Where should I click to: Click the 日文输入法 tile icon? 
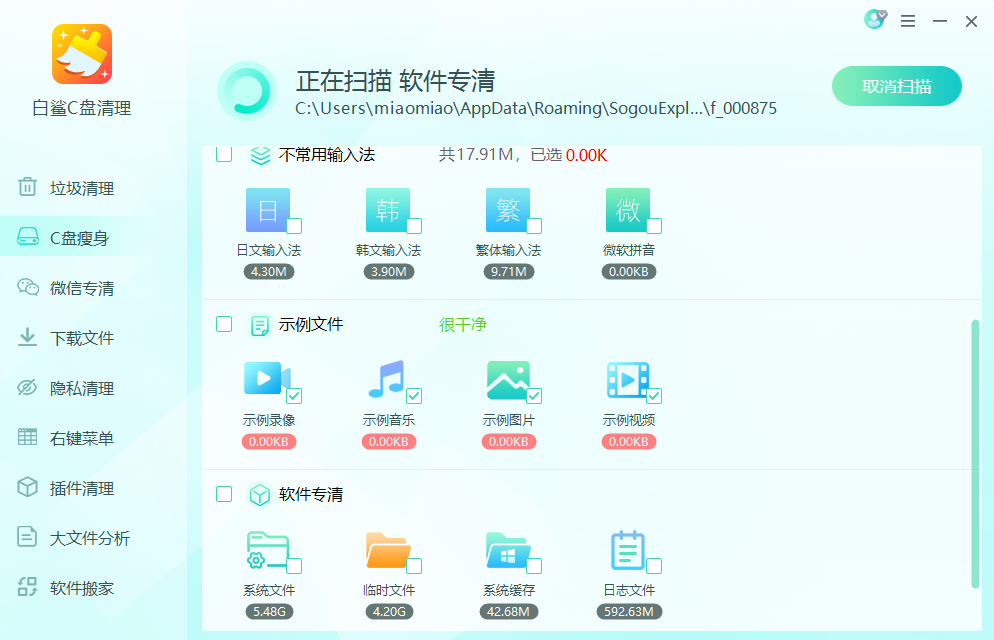click(x=268, y=210)
